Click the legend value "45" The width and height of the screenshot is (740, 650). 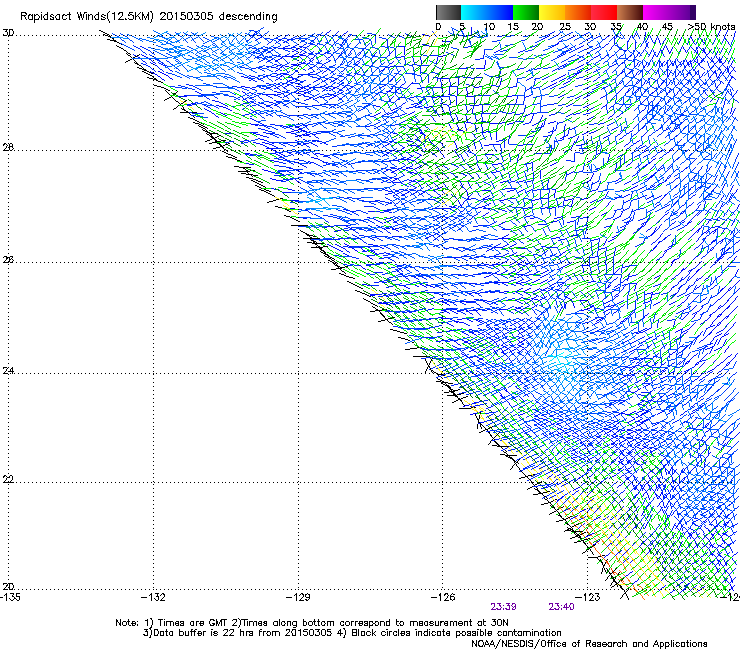point(667,27)
